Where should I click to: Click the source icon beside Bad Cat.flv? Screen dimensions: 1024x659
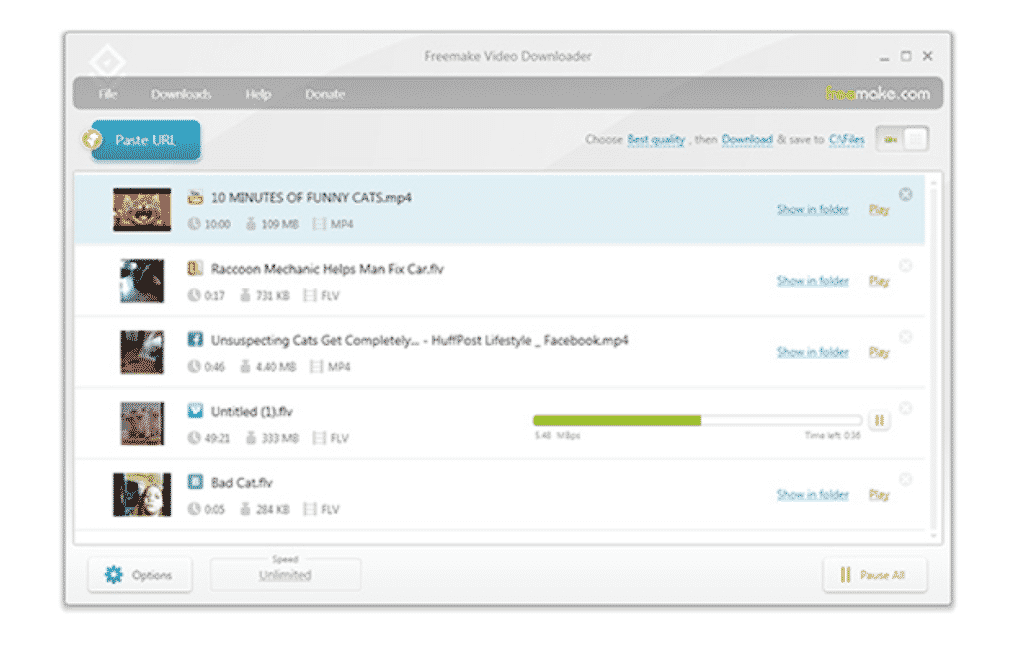pos(196,483)
